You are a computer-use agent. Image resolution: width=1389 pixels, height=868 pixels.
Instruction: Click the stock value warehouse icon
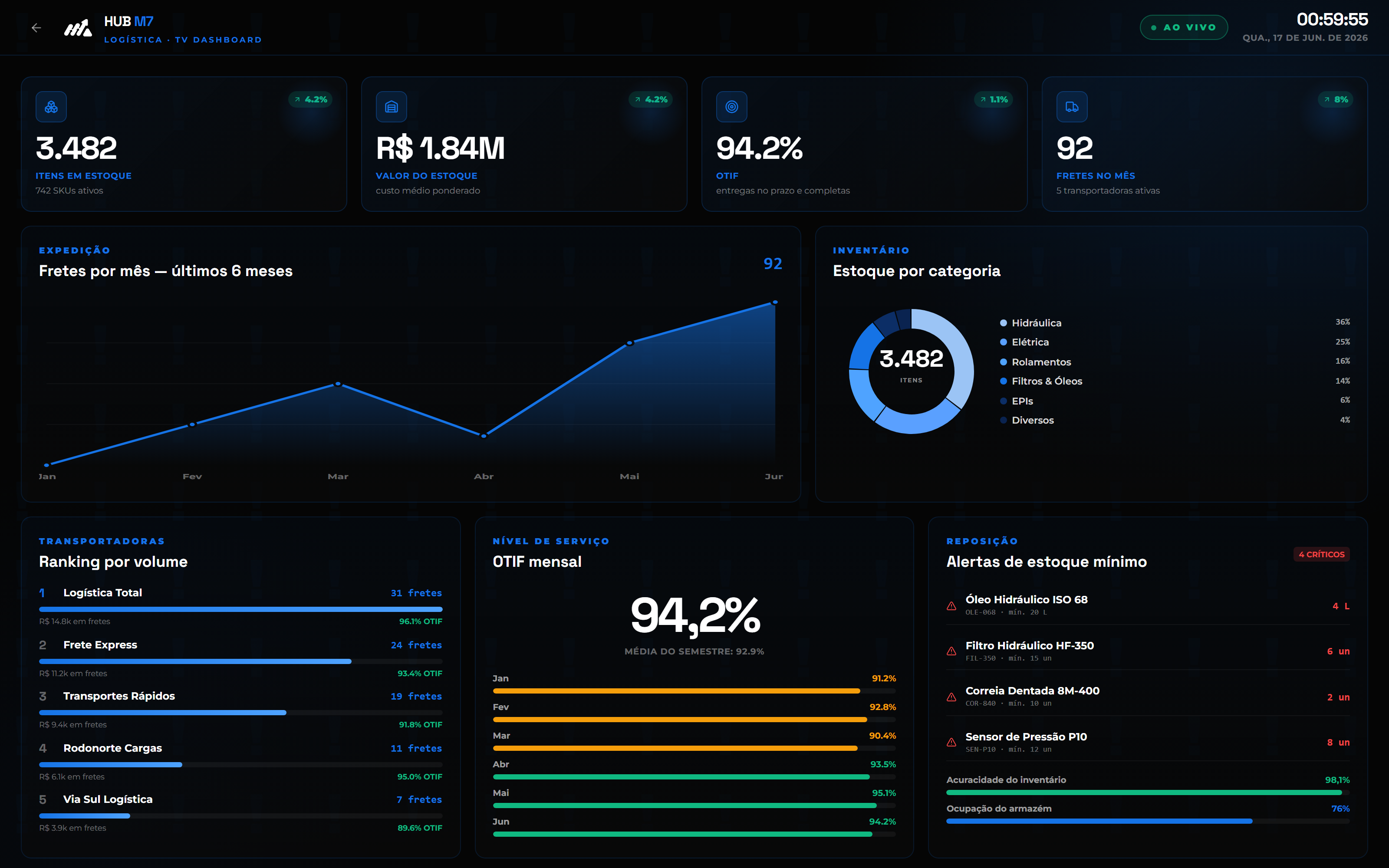pyautogui.click(x=392, y=107)
